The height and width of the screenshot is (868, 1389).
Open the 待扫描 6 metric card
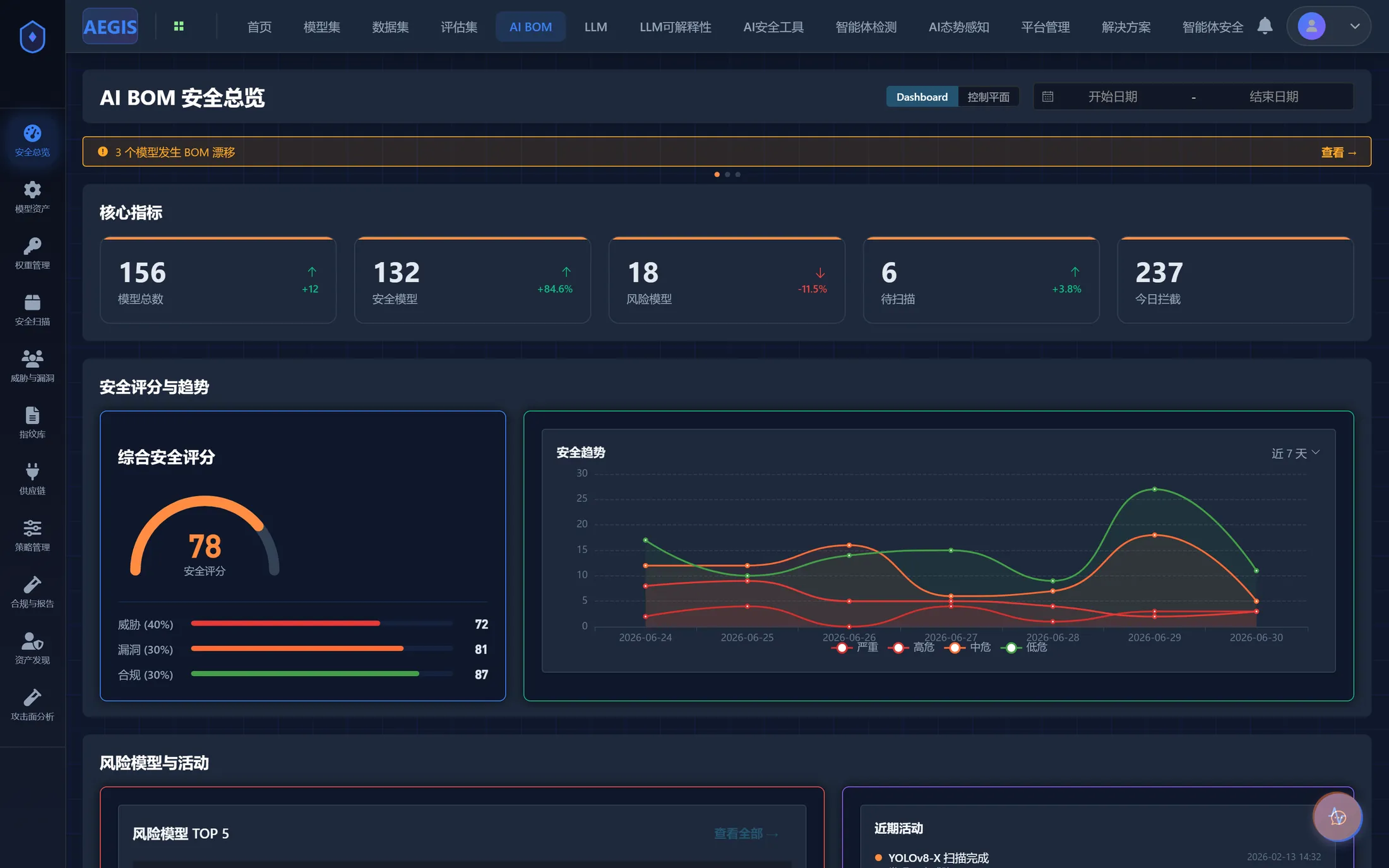click(981, 280)
